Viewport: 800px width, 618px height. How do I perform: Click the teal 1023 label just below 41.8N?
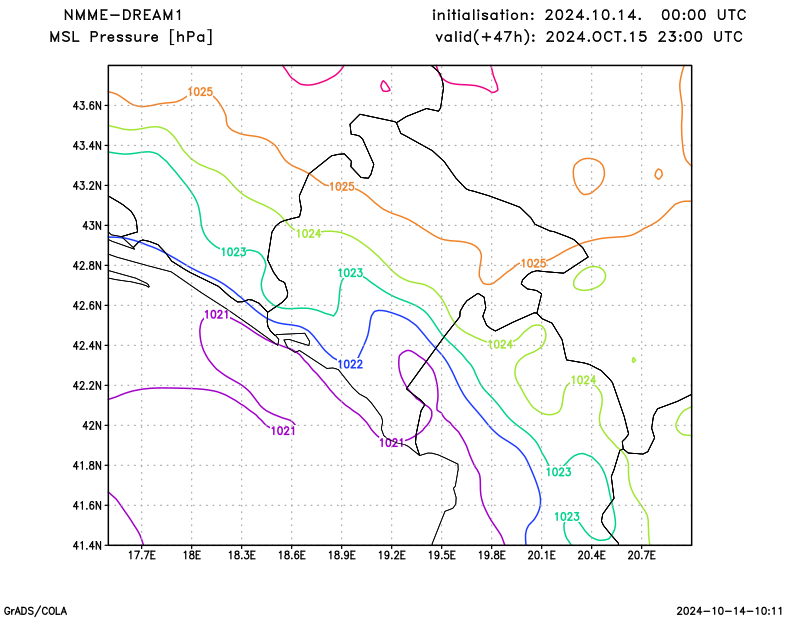tap(559, 472)
